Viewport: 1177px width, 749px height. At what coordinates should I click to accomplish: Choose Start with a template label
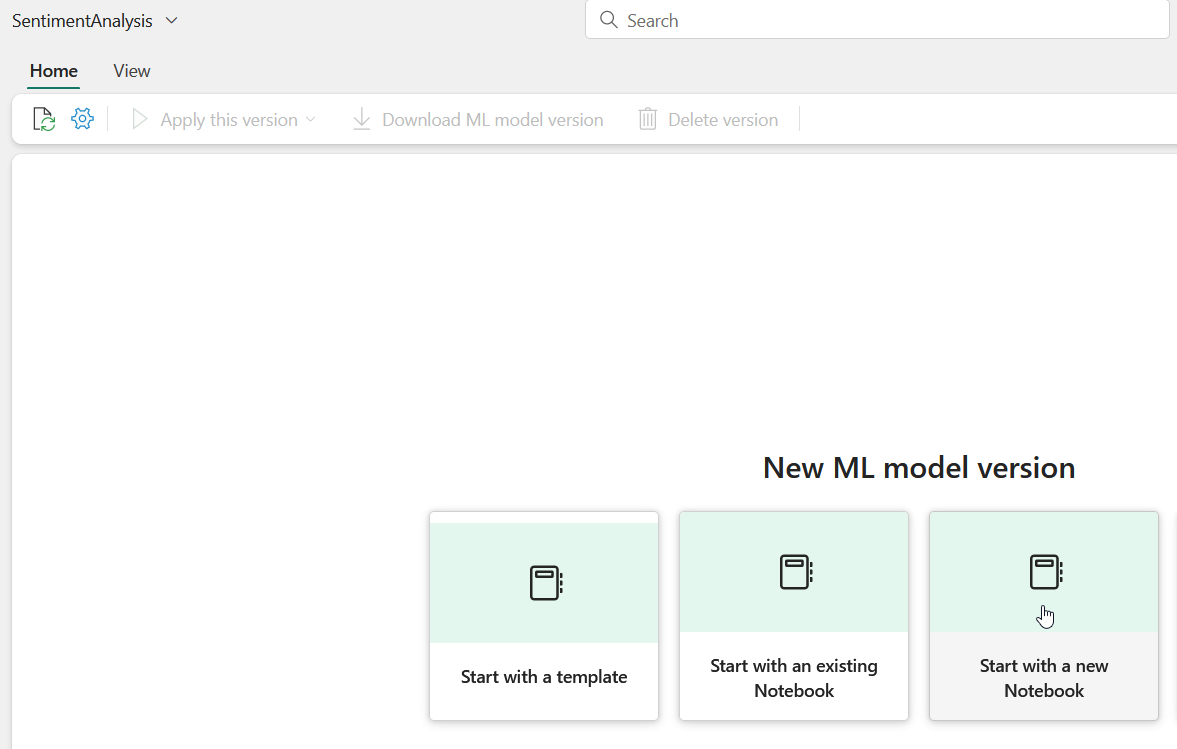pos(544,677)
